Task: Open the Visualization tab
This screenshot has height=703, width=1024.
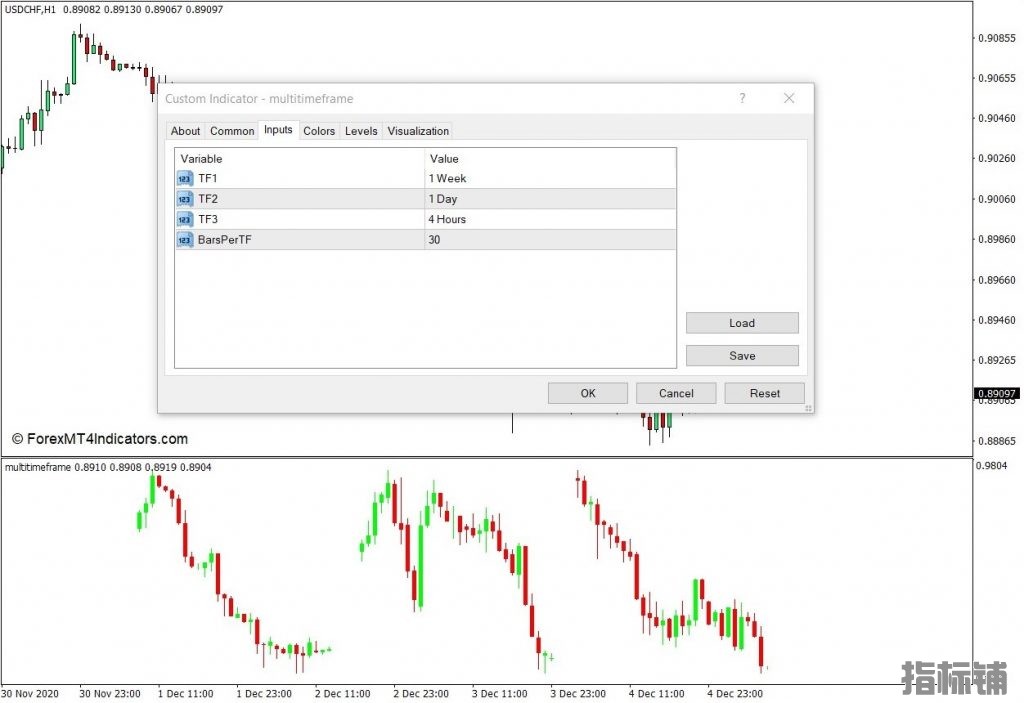Action: (x=418, y=131)
